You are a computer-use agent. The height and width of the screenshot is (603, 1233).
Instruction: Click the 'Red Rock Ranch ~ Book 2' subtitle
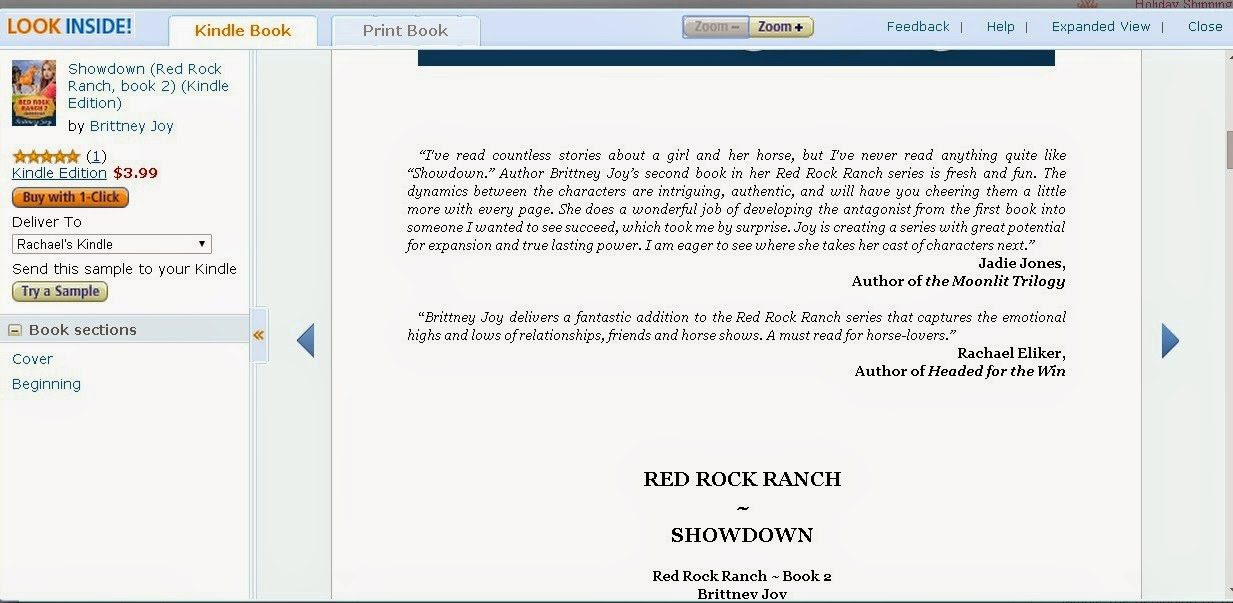tap(742, 576)
